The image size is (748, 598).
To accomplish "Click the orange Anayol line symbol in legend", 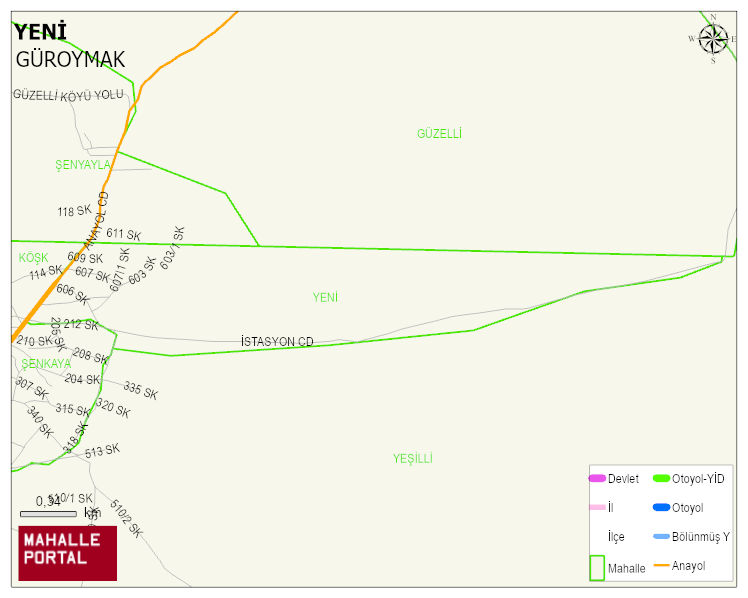I will (661, 566).
